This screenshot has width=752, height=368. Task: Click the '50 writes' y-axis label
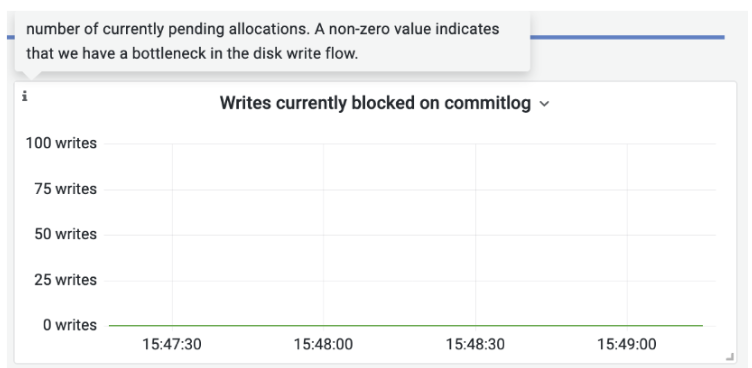(x=65, y=234)
